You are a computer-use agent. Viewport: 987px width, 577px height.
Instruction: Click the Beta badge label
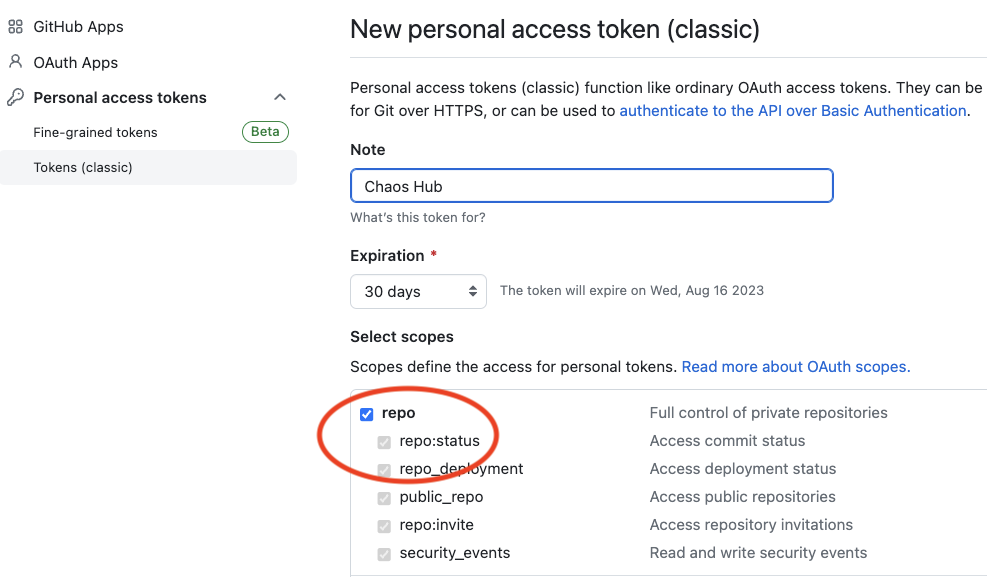(x=265, y=132)
